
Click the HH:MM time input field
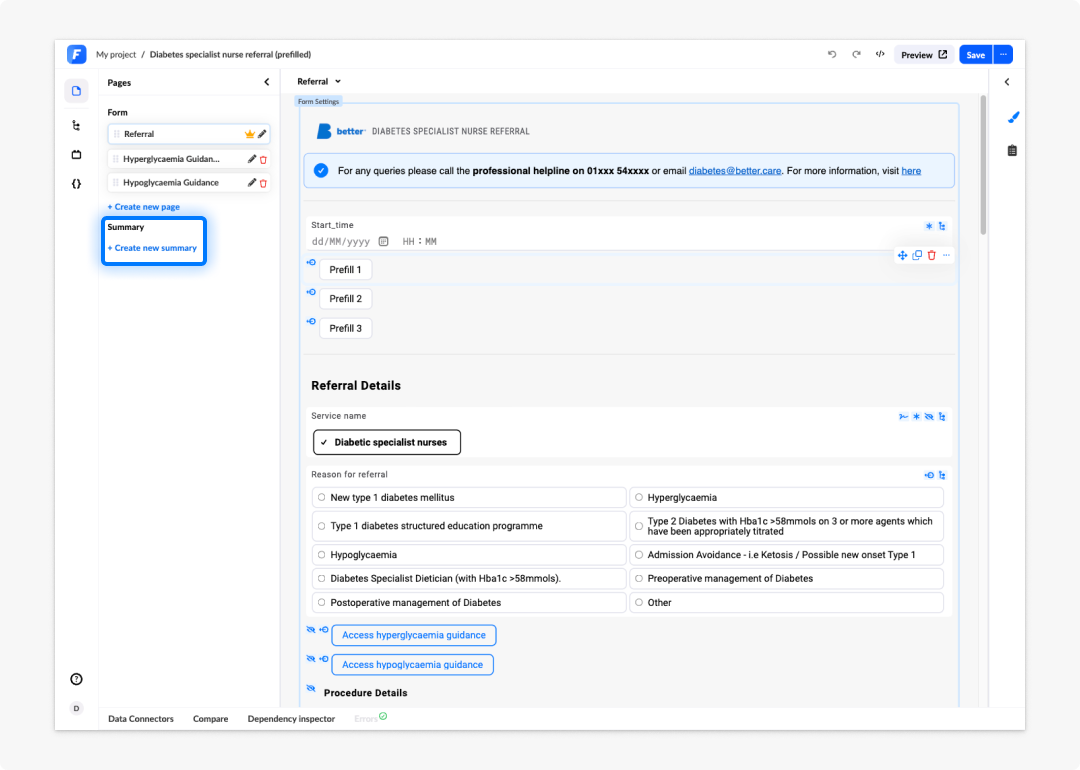tap(419, 242)
